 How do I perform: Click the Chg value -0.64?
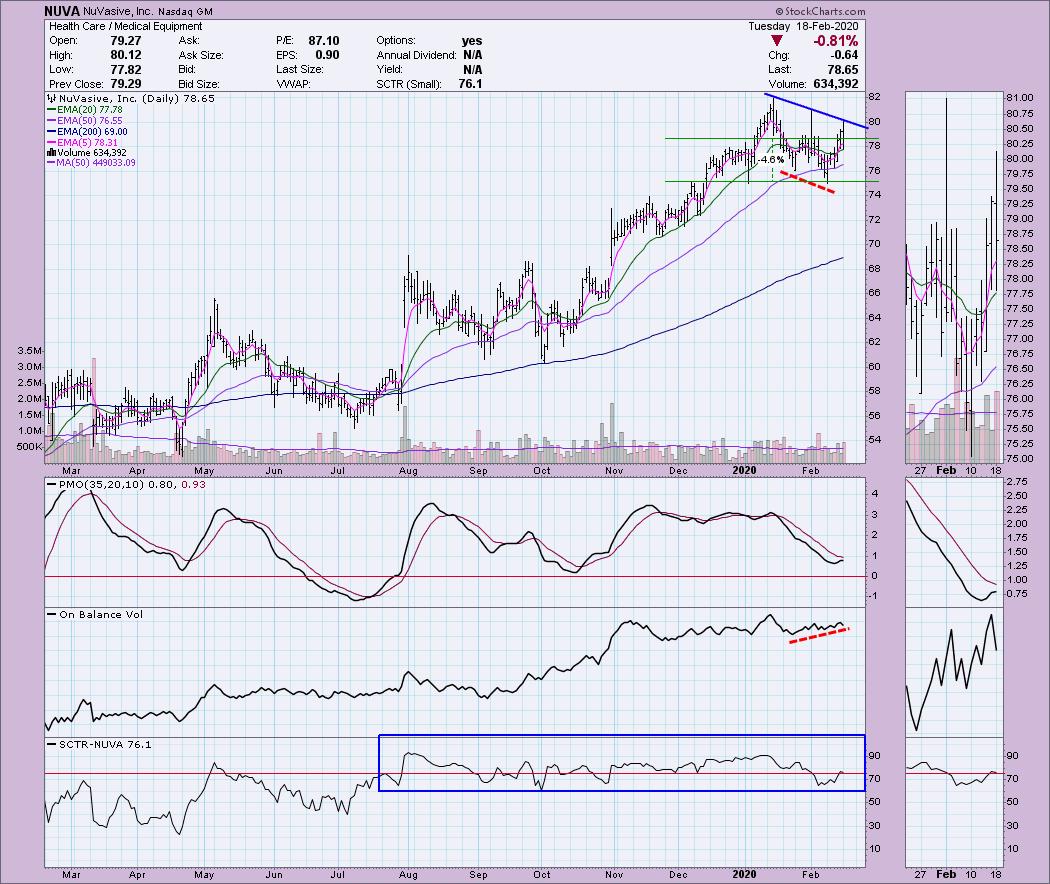pos(844,55)
